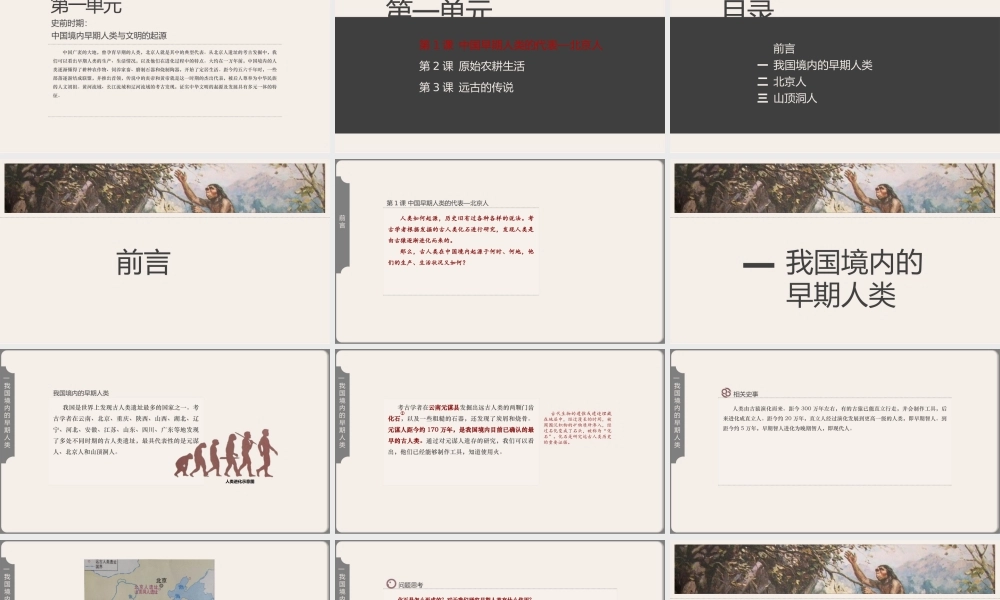Click the 我国境内的早期人类 heading above evolution text
Image resolution: width=1000 pixels, height=600 pixels.
pyautogui.click(x=81, y=393)
